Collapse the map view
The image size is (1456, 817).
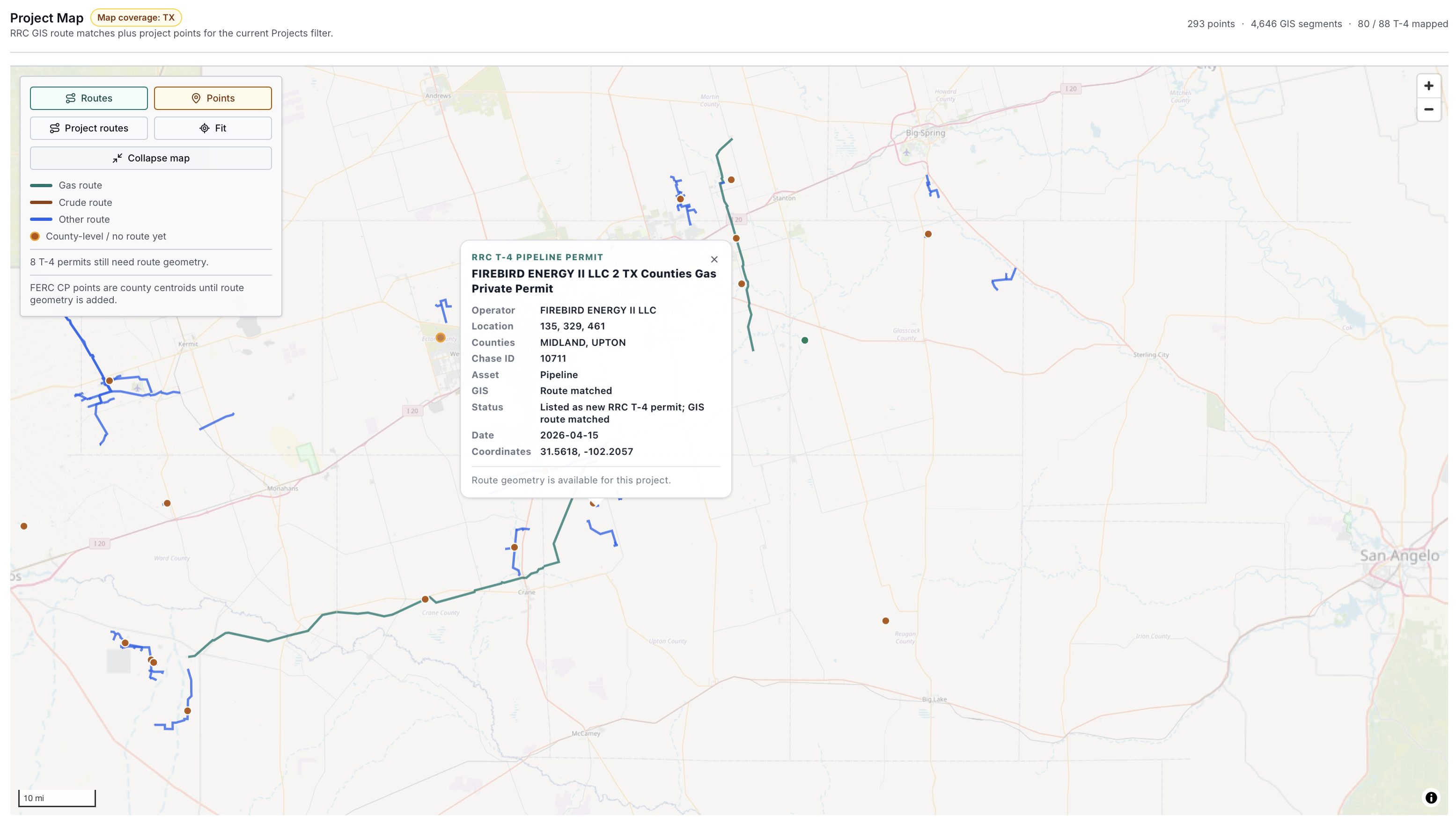click(x=151, y=158)
